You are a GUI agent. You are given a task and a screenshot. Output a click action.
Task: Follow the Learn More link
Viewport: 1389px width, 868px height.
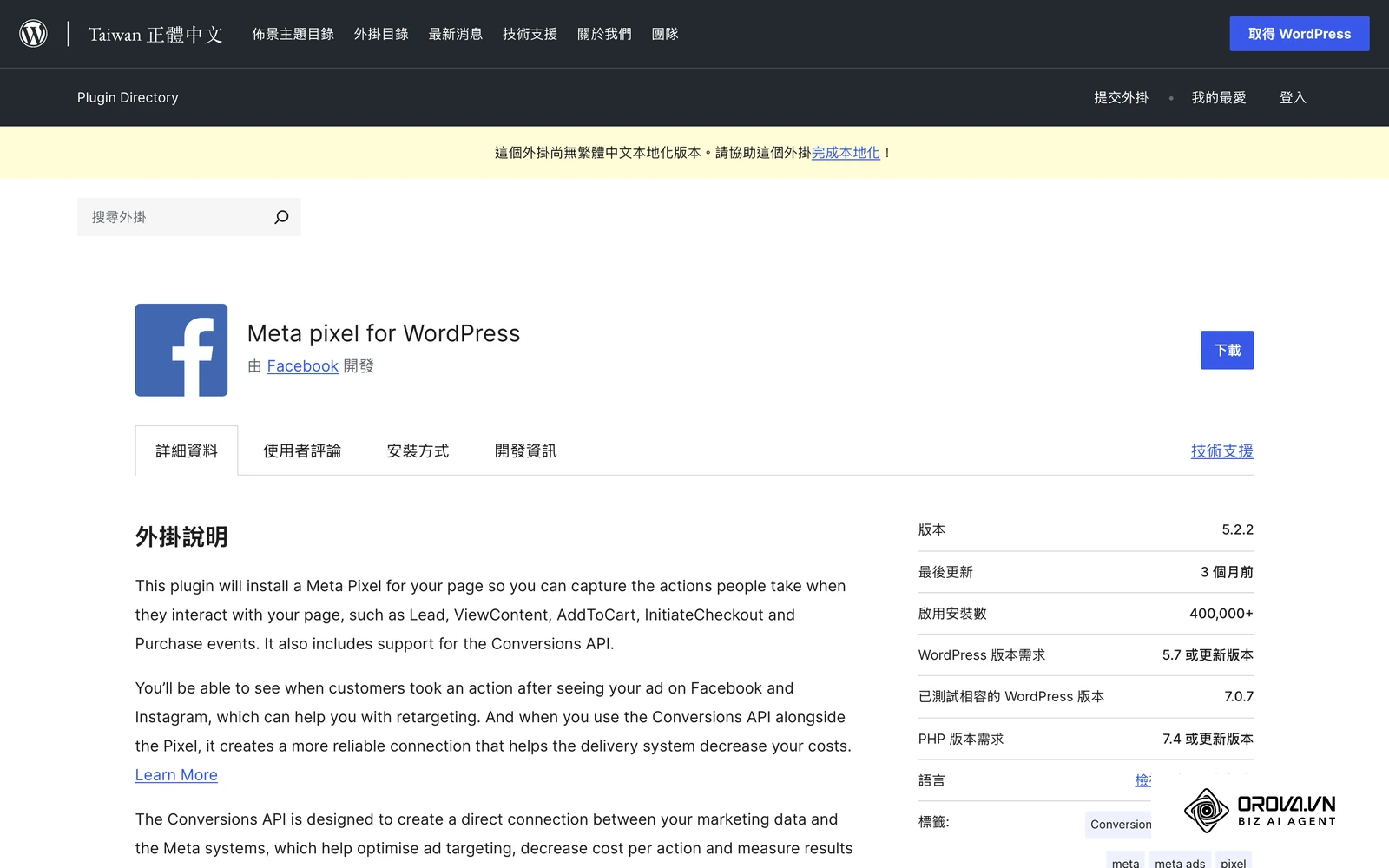176,775
